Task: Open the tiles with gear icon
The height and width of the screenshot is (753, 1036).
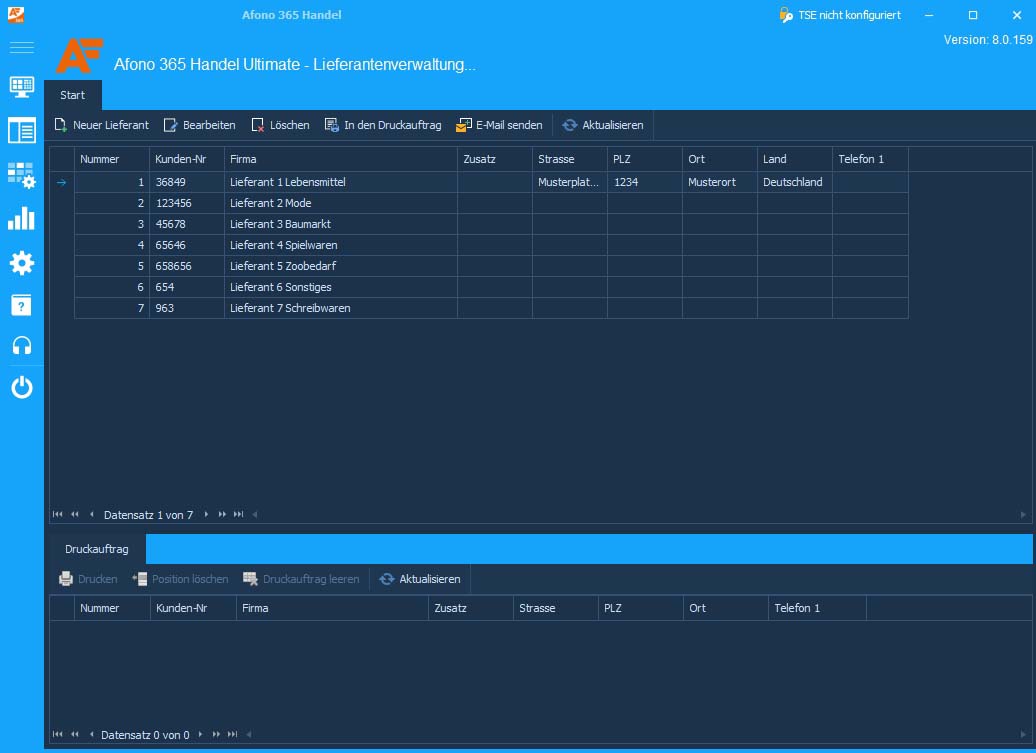Action: [21, 175]
